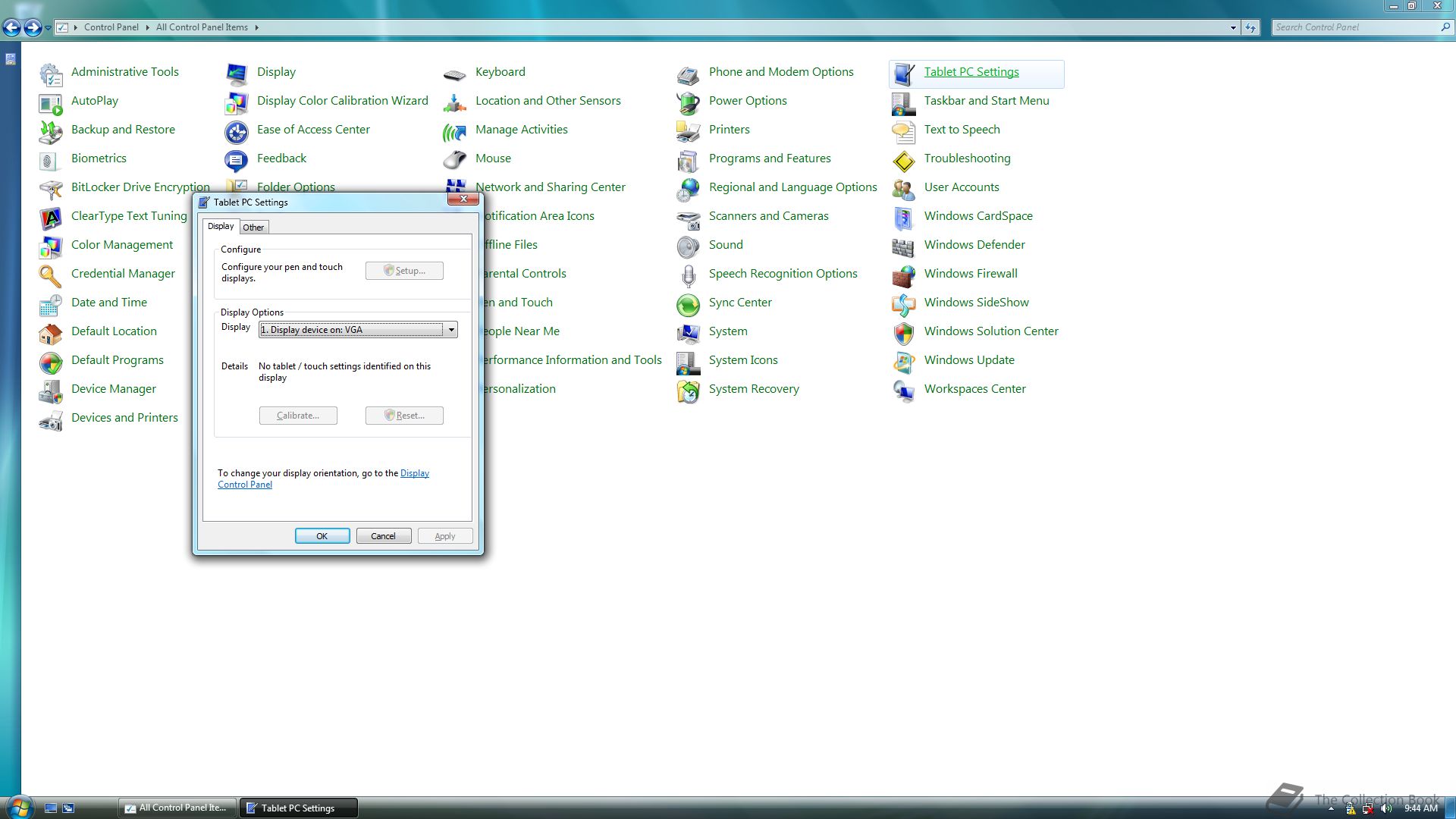Expand the address bar history dropdown
Image resolution: width=1456 pixels, height=819 pixels.
tap(1233, 27)
